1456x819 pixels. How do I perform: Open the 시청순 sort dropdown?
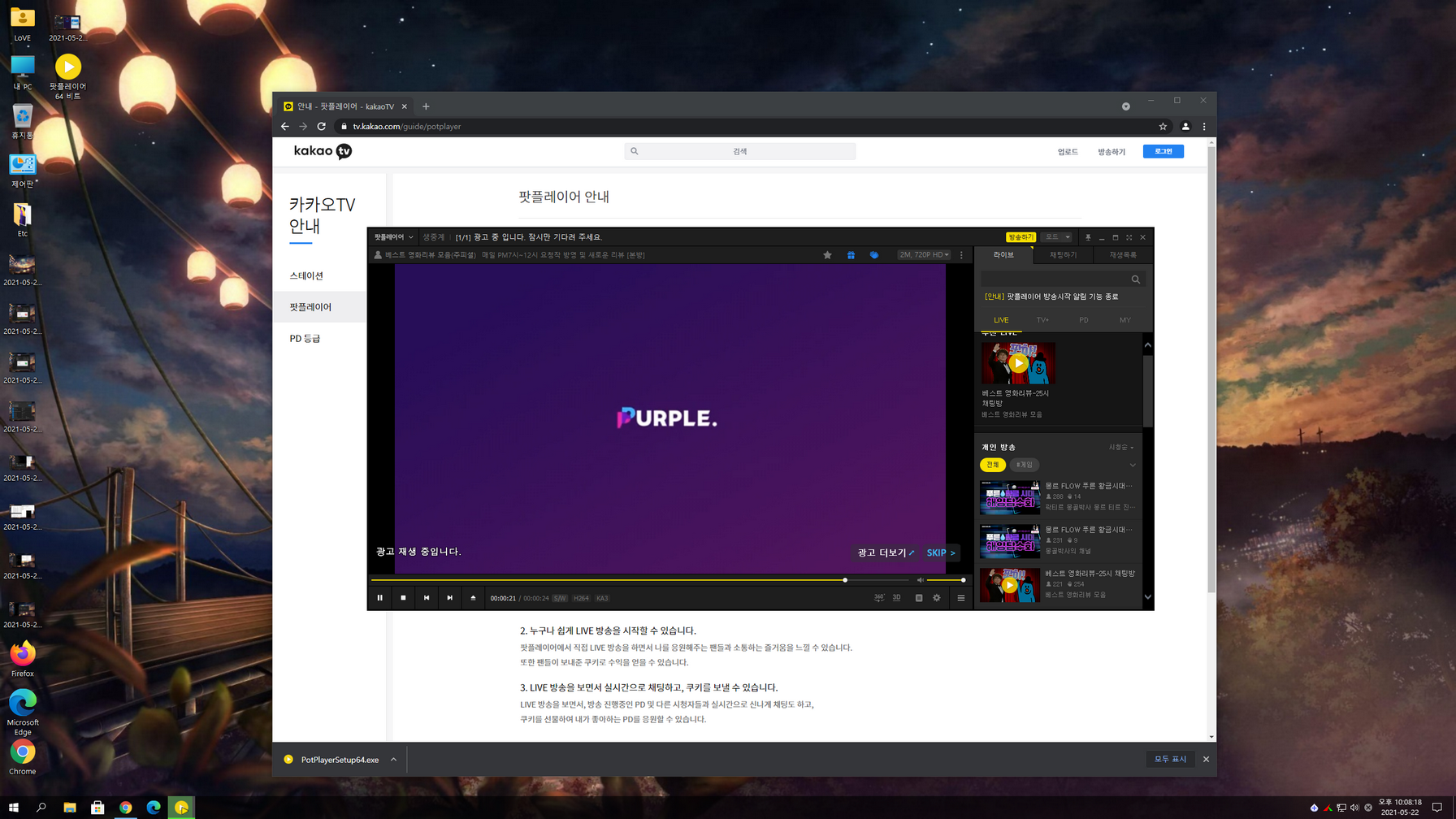[x=1121, y=448]
